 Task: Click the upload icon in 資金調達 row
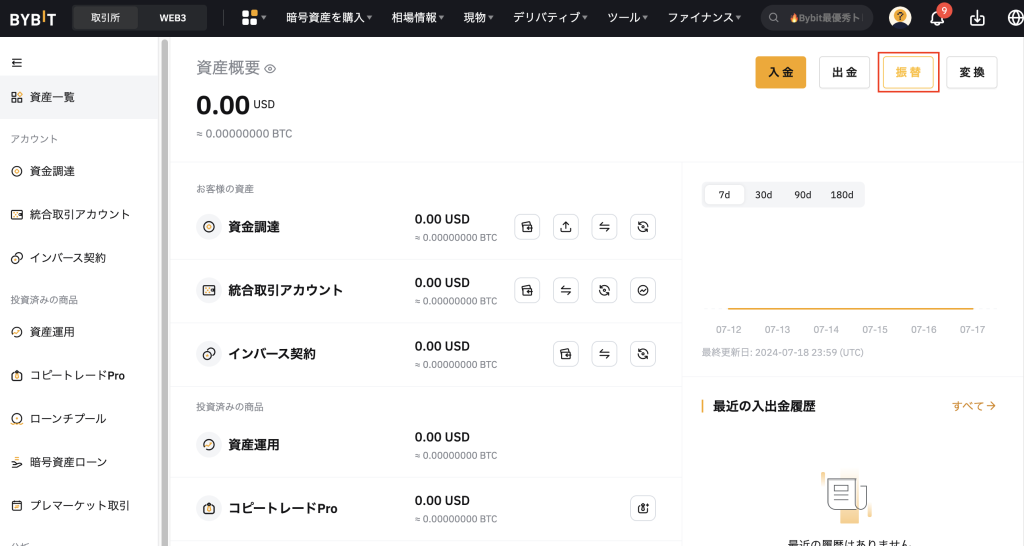[566, 227]
